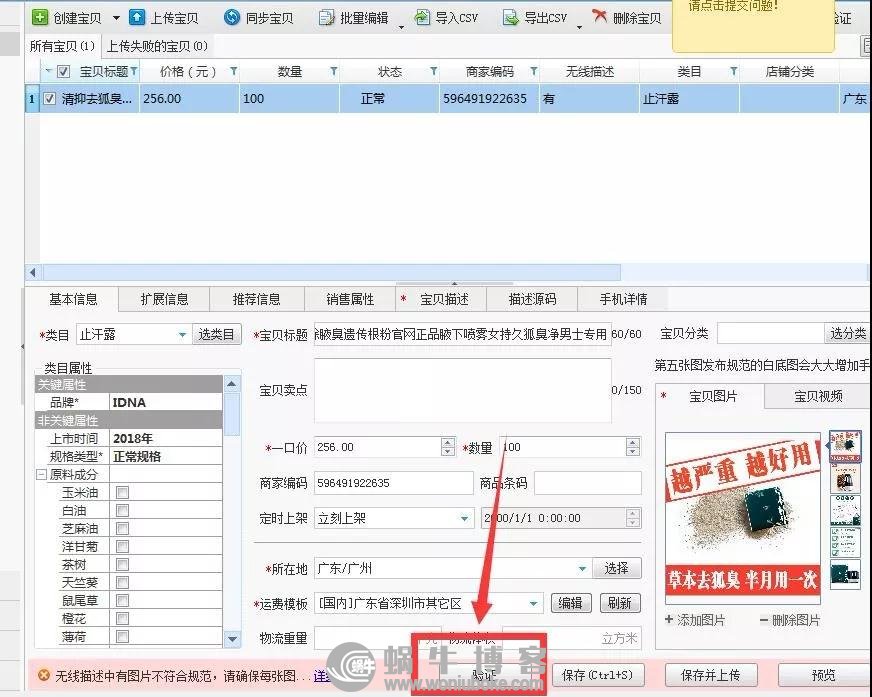Screen dimensions: 872x697
Task: Open the 运费模板 shipping template dropdown
Action: (x=534, y=604)
